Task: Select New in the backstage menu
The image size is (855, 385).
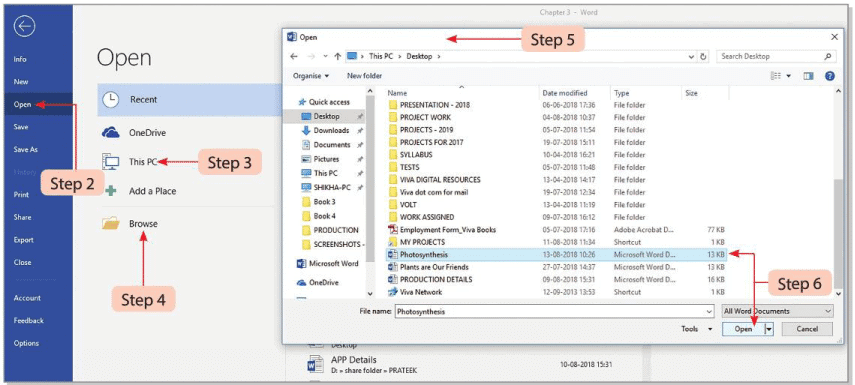Action: [x=21, y=82]
